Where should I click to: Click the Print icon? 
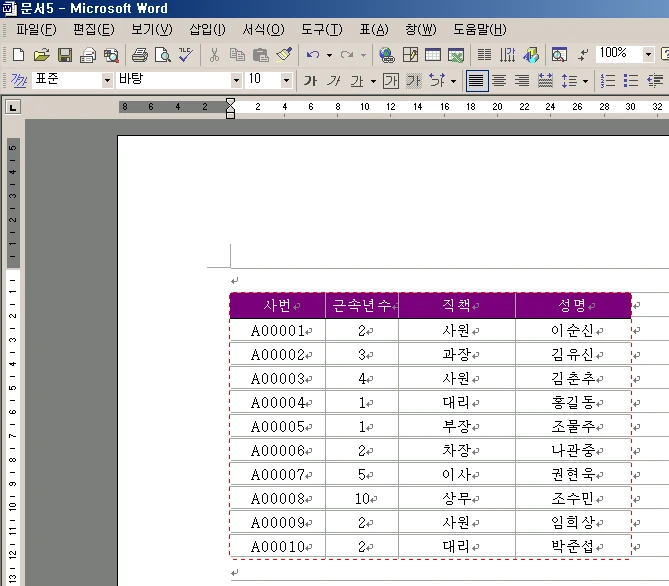point(139,55)
